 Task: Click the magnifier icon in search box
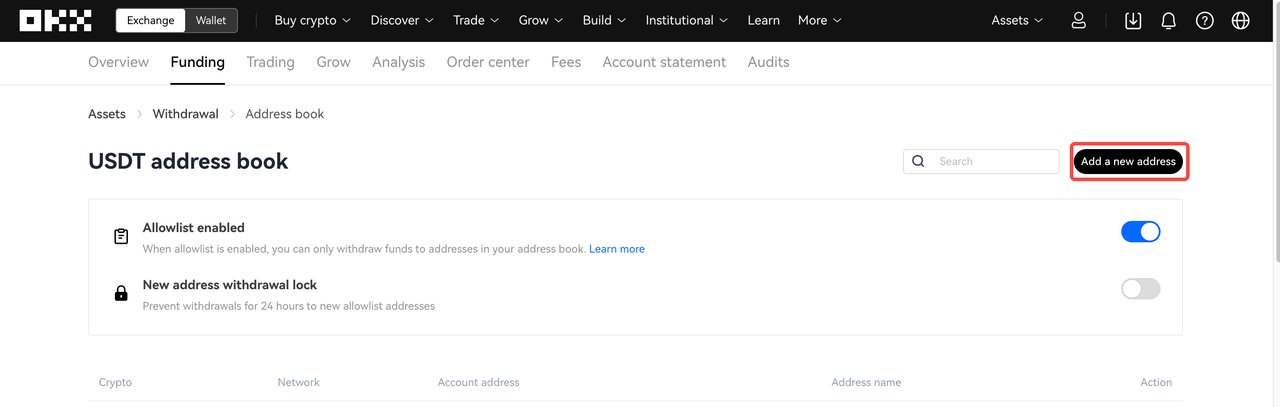click(x=918, y=161)
